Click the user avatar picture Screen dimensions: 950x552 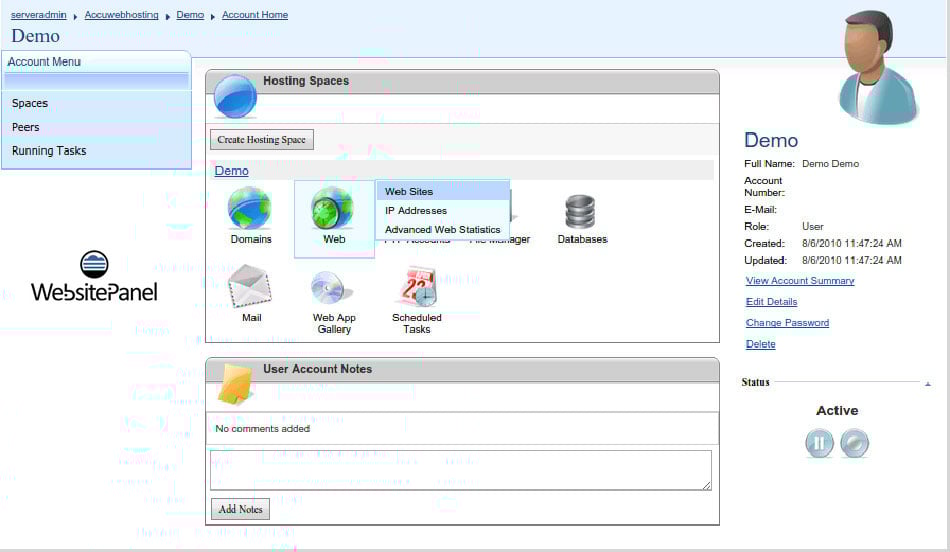click(x=878, y=65)
